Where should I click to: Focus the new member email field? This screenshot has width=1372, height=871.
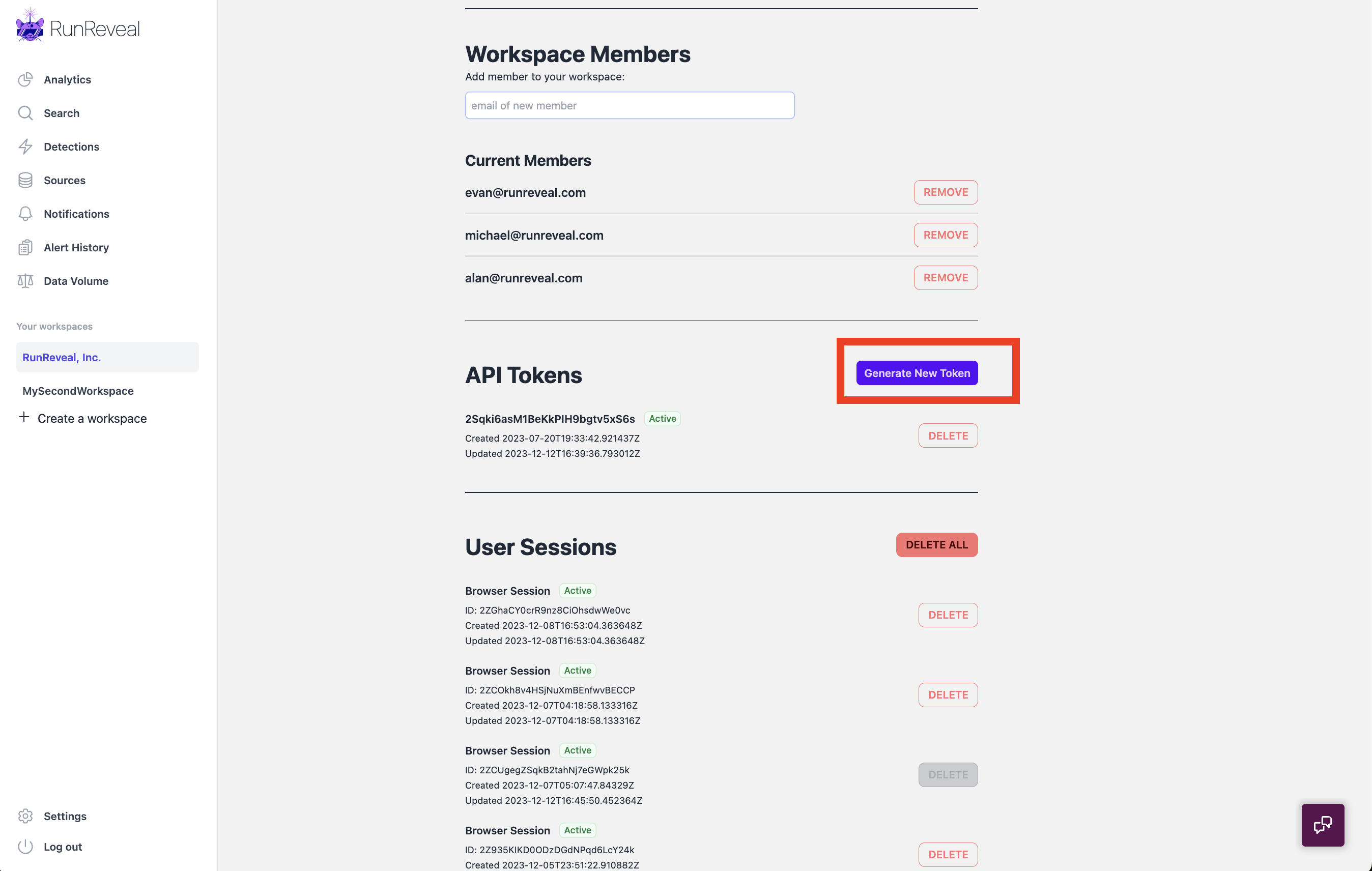[x=629, y=106]
